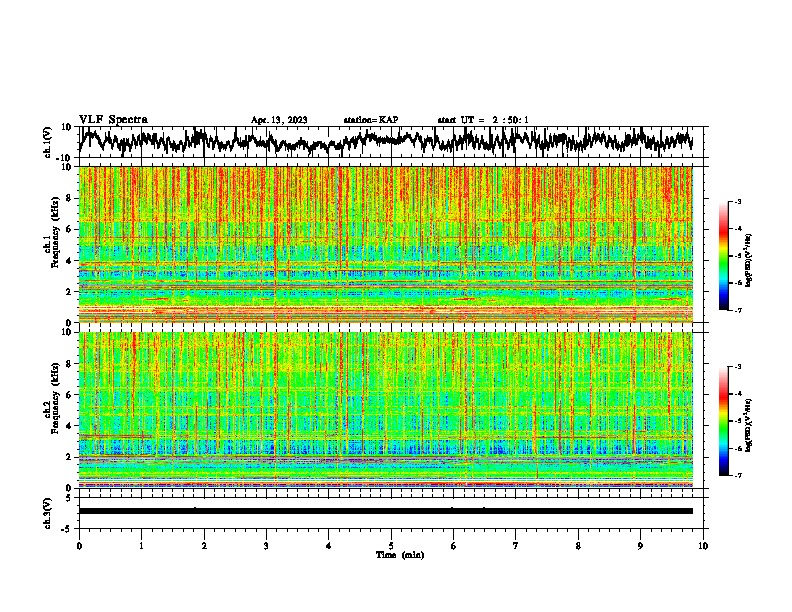Click the ch.1 voltage waveform trace
This screenshot has height=612, width=792.
tap(385, 141)
